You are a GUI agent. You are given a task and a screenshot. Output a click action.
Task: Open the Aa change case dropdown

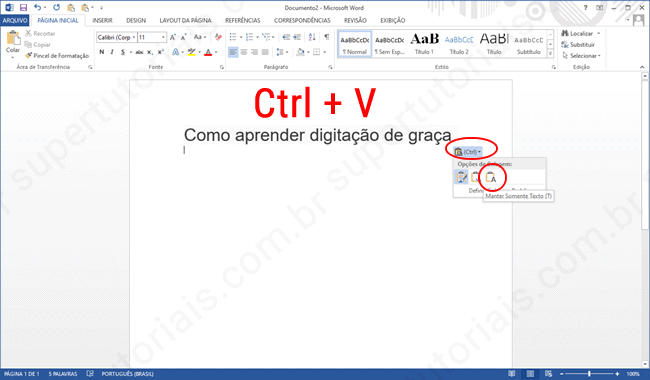click(200, 37)
